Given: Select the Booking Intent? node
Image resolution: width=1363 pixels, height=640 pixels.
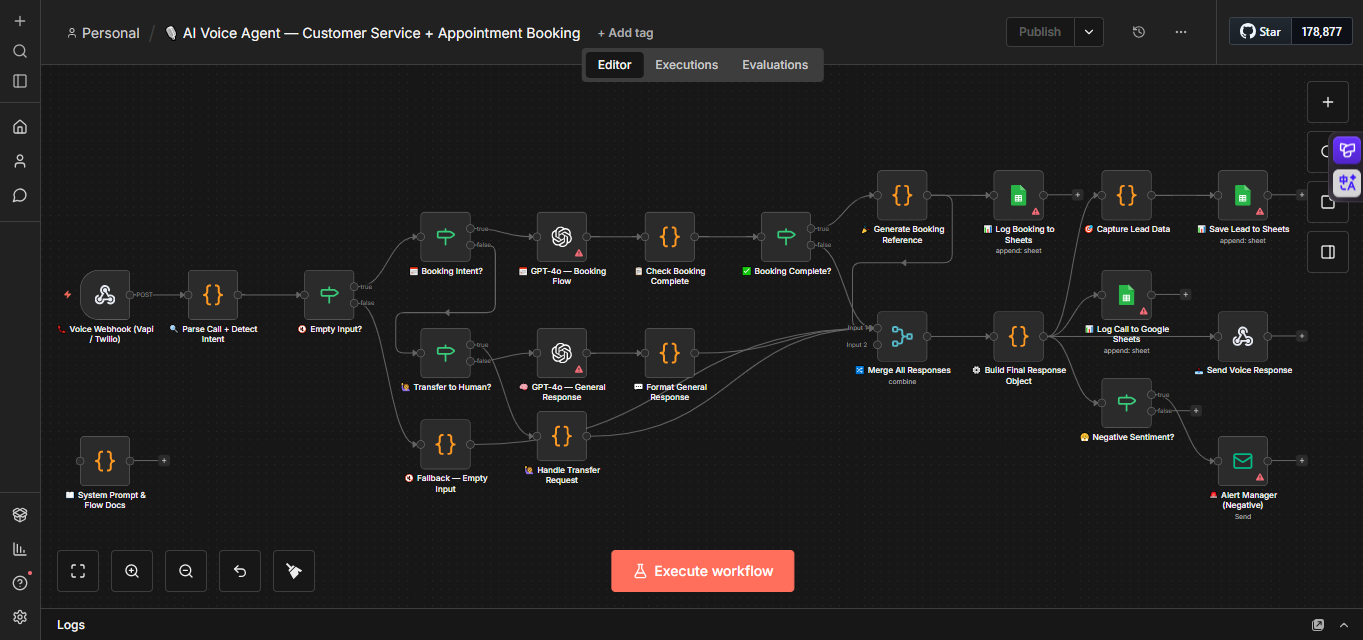Looking at the screenshot, I should (445, 237).
